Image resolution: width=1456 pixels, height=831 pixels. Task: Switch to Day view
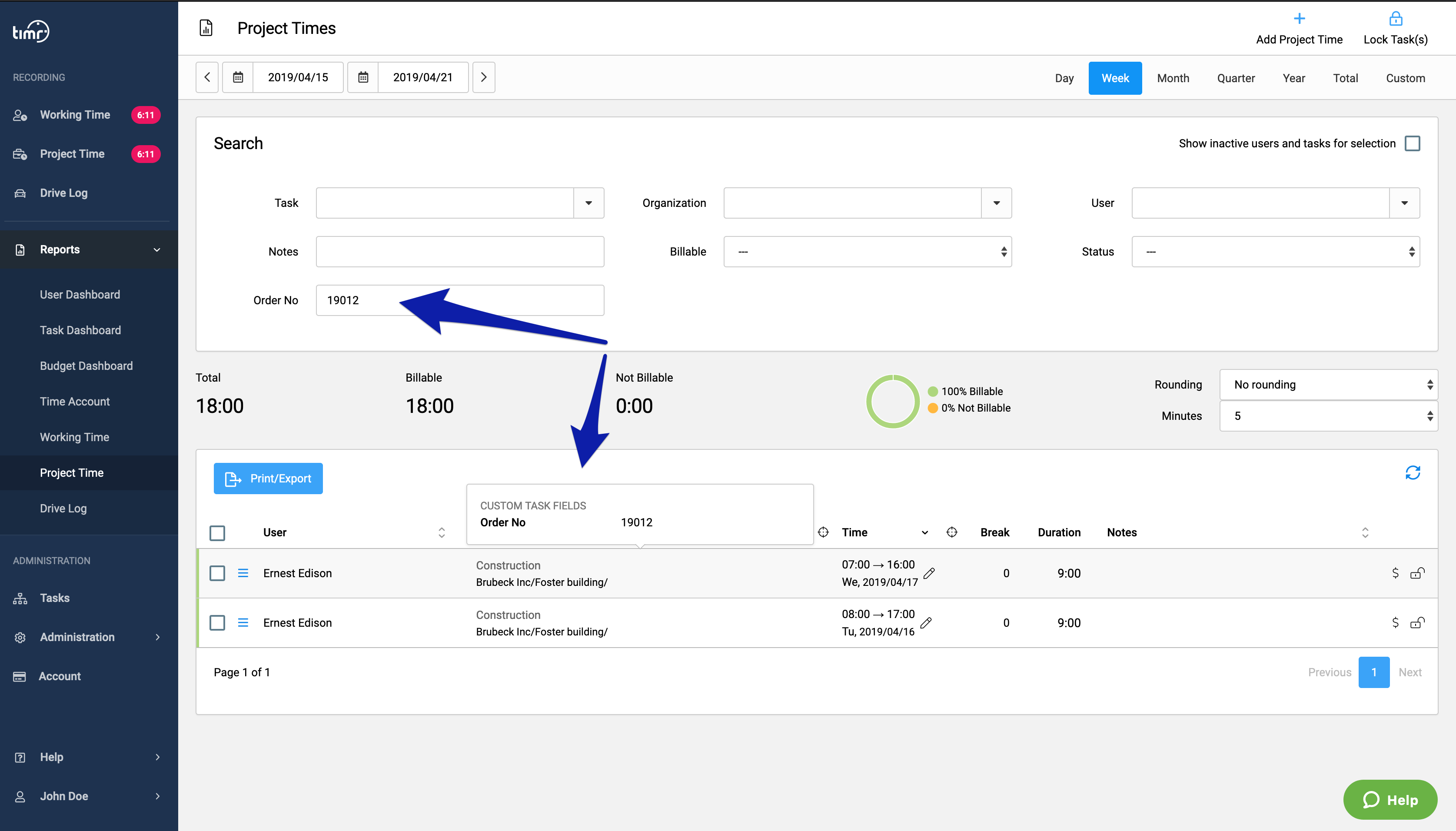(x=1064, y=78)
